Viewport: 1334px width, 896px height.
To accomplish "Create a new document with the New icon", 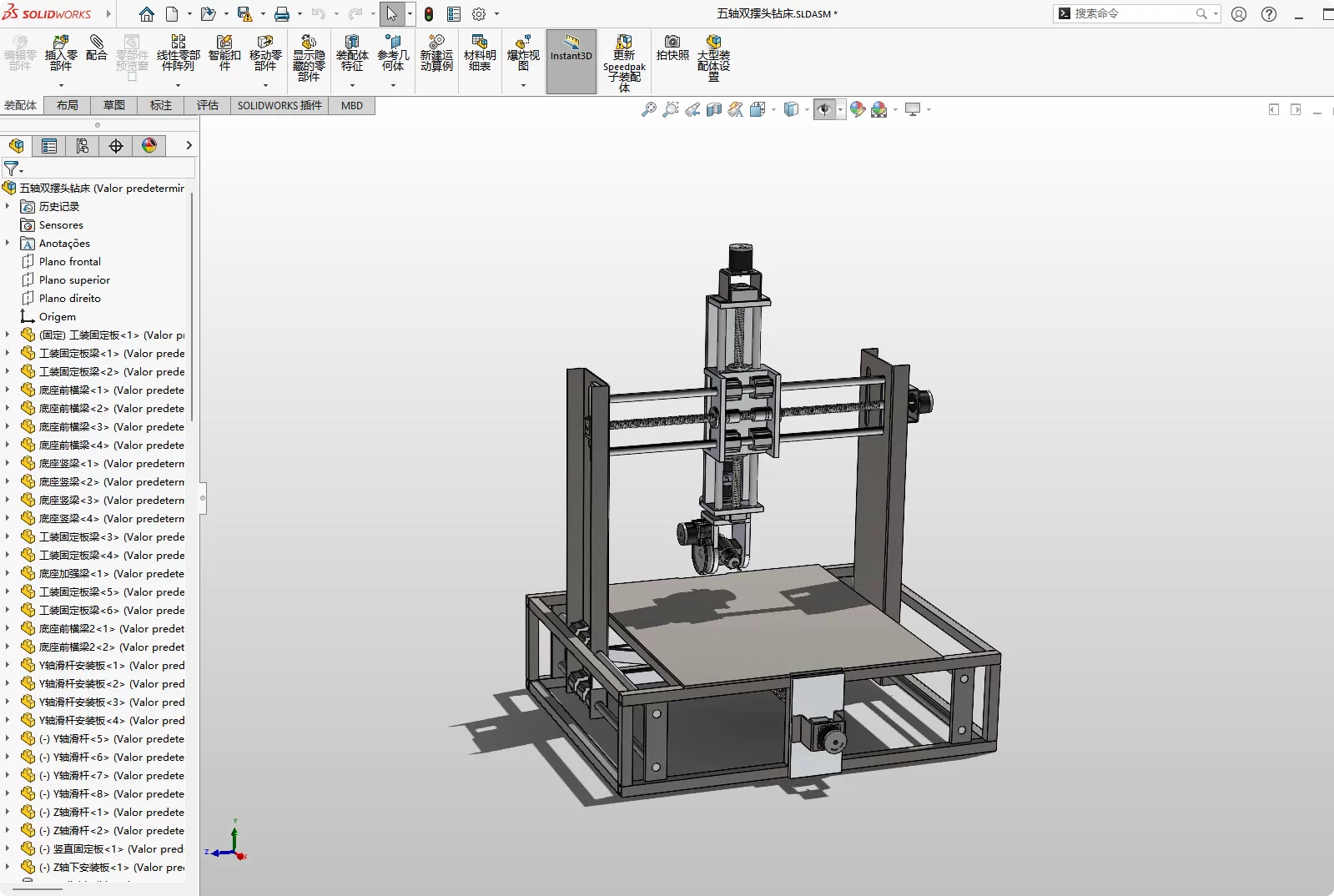I will pyautogui.click(x=172, y=14).
